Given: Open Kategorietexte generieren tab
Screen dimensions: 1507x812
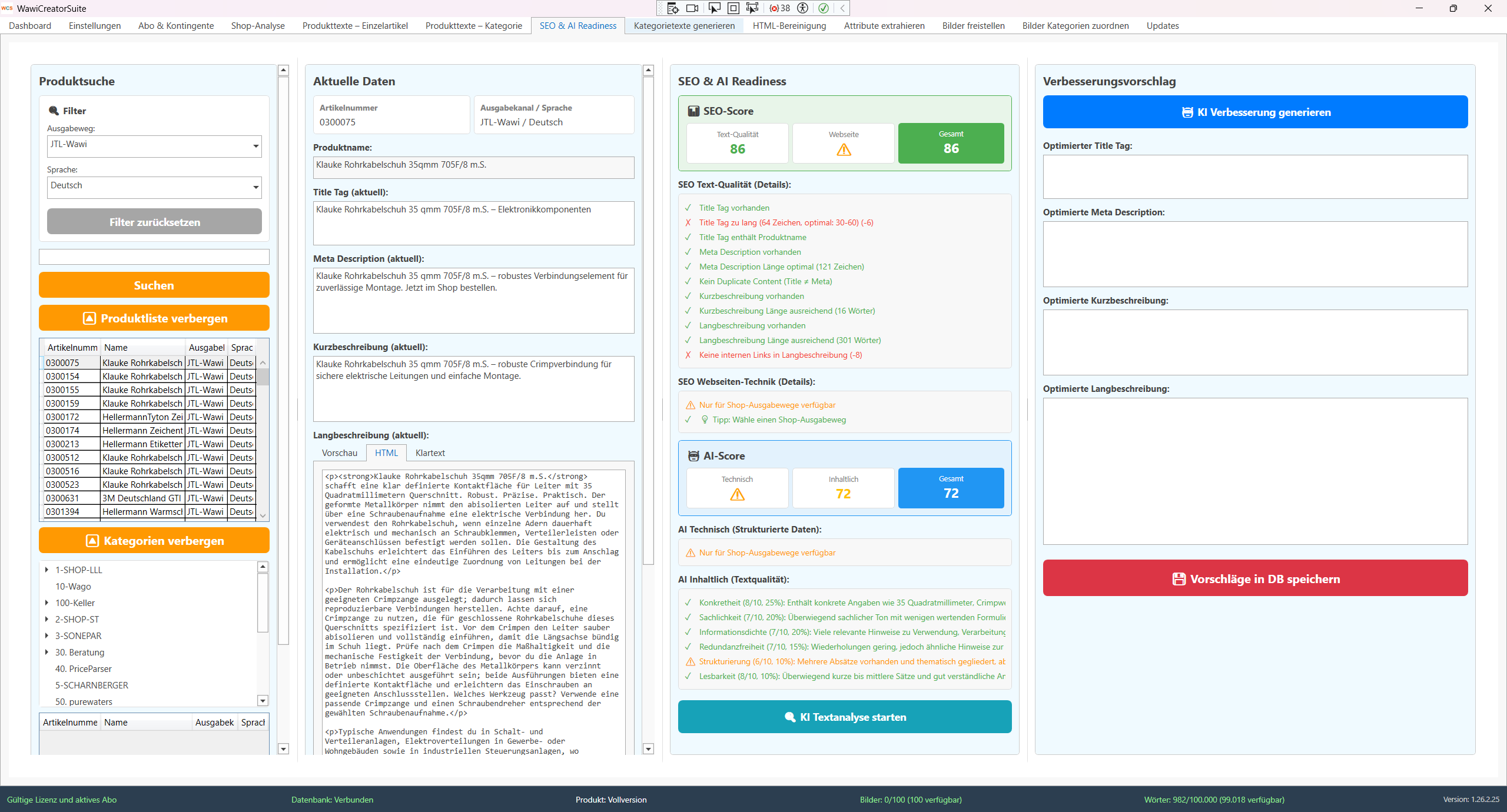Looking at the screenshot, I should [x=684, y=26].
